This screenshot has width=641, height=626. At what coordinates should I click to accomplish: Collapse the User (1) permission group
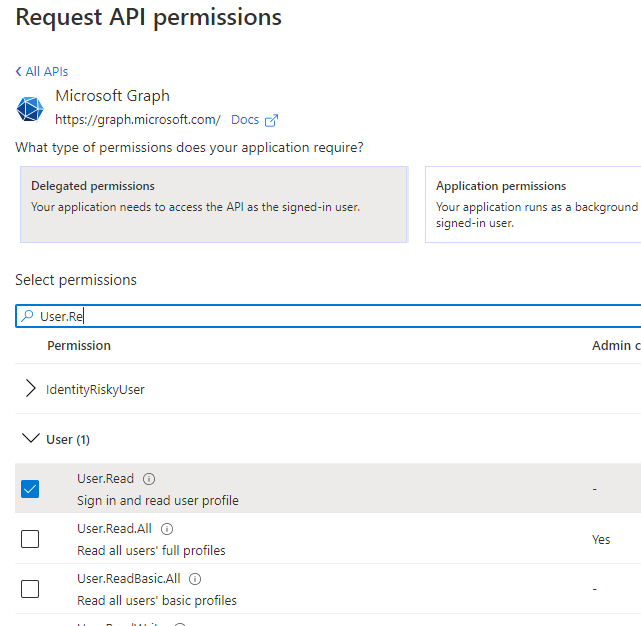click(x=31, y=438)
